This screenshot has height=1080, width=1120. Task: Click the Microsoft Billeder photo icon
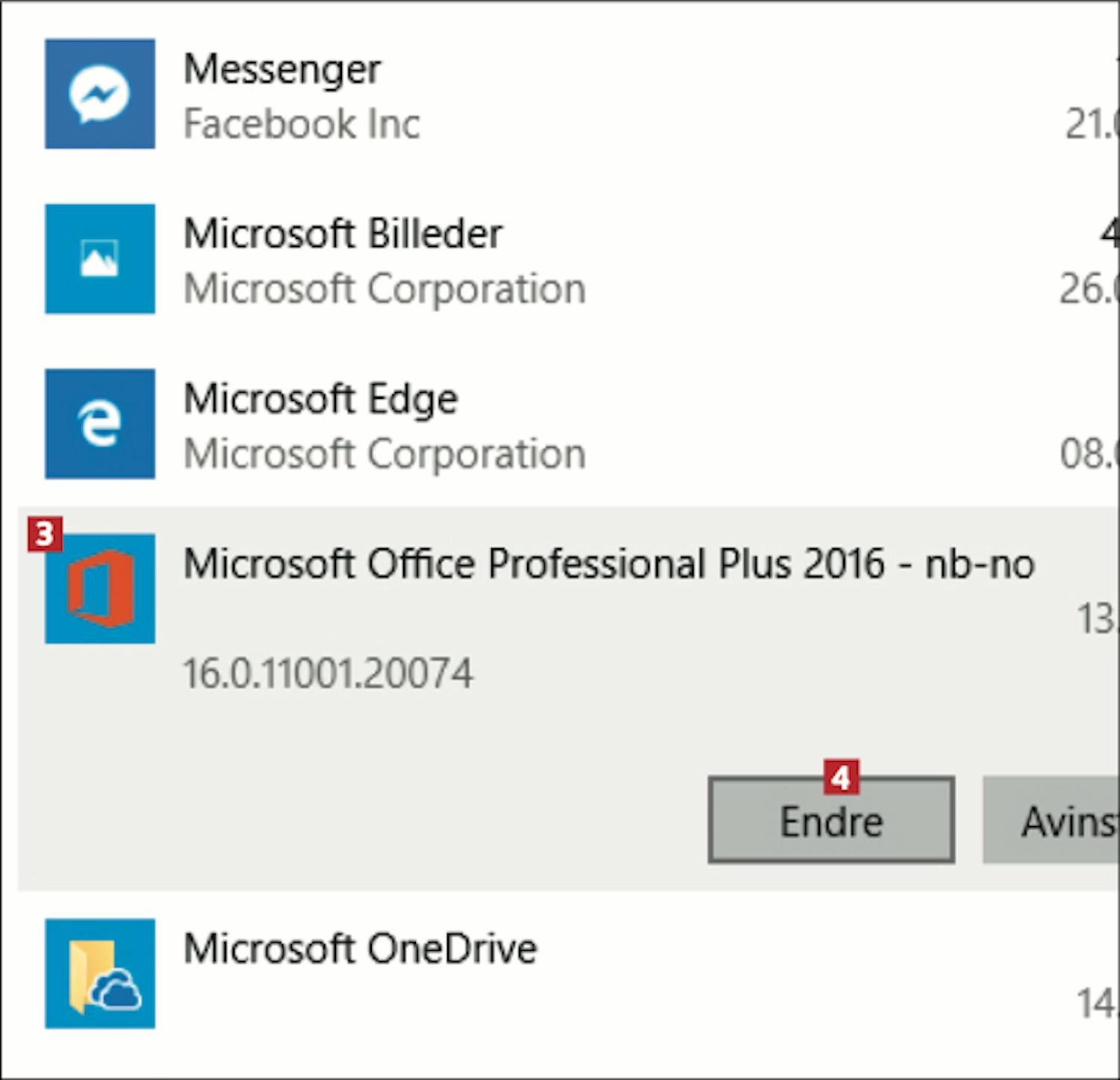100,259
